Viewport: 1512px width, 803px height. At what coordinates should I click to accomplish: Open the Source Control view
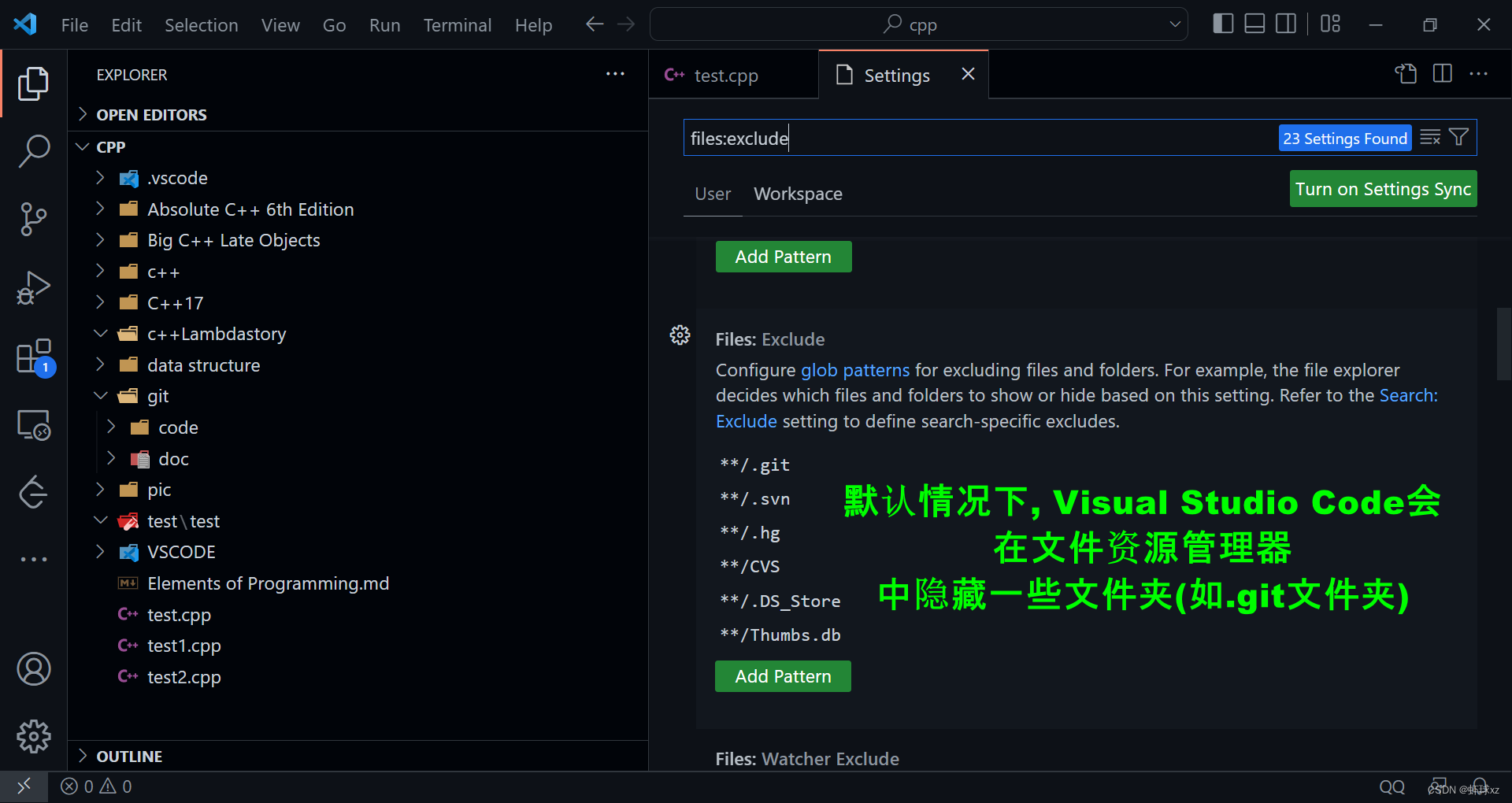point(33,219)
